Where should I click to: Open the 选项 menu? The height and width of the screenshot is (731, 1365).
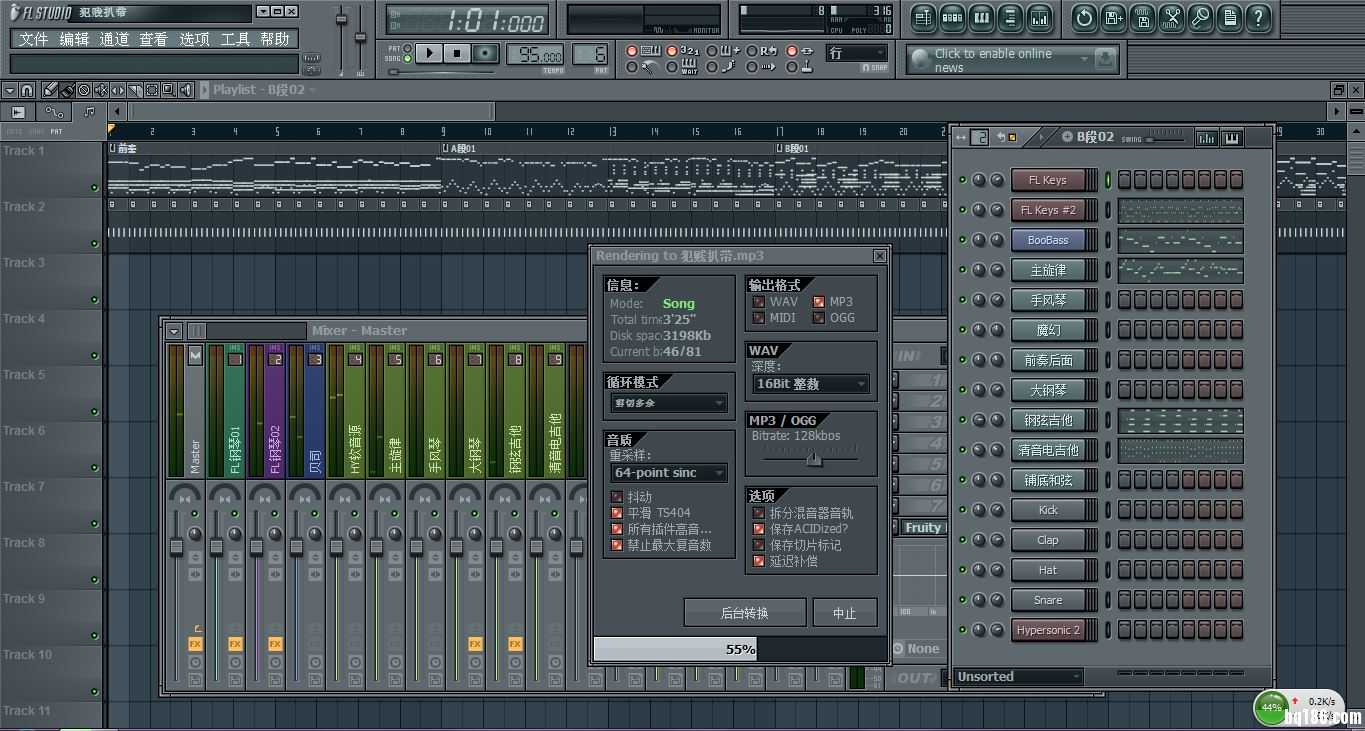coord(194,39)
